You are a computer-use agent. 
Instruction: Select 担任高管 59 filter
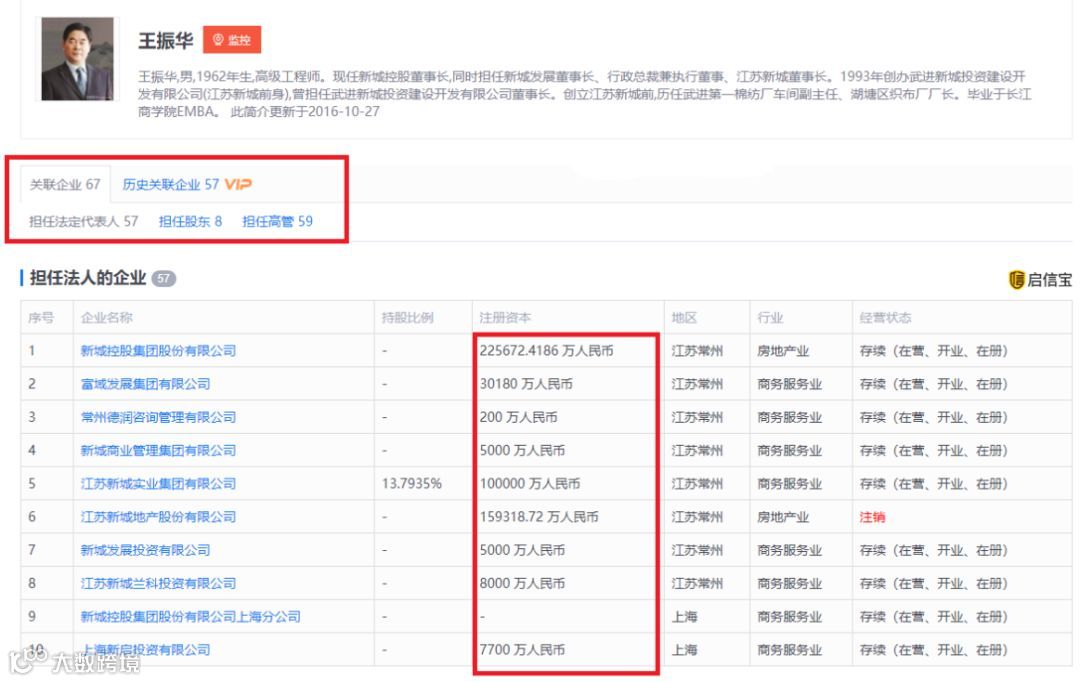pos(278,221)
